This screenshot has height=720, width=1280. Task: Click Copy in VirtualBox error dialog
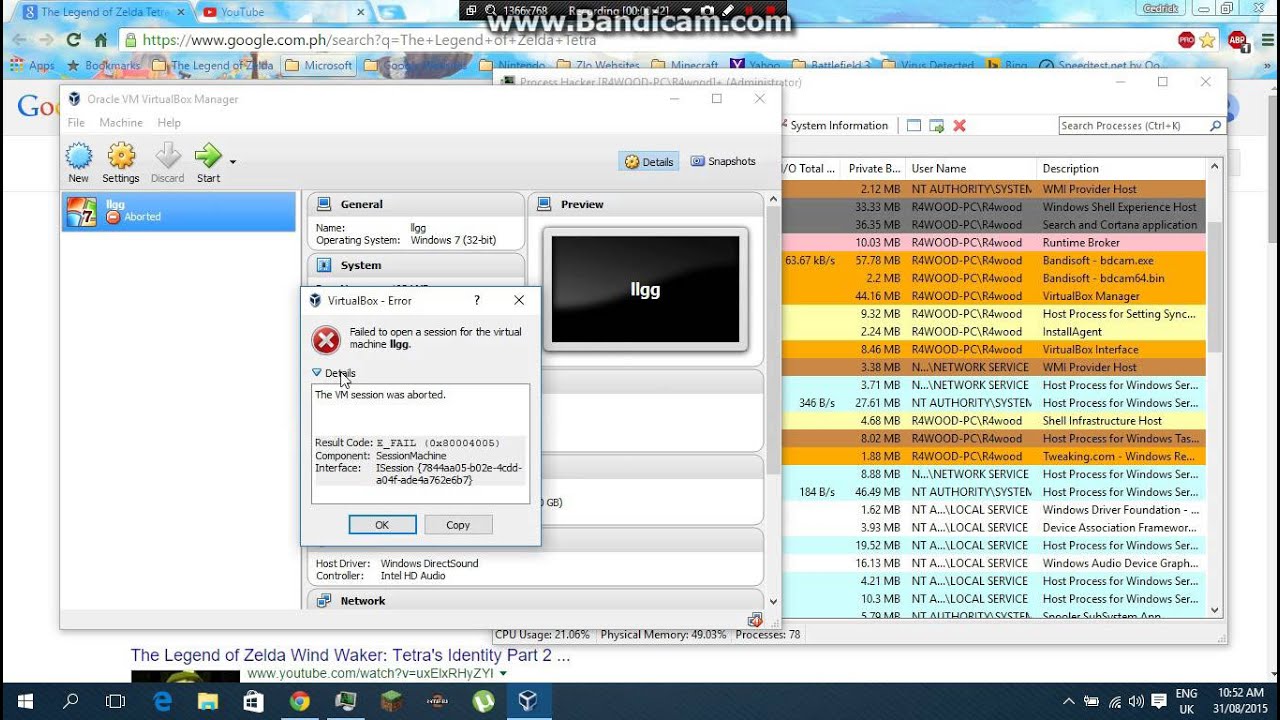coord(458,525)
